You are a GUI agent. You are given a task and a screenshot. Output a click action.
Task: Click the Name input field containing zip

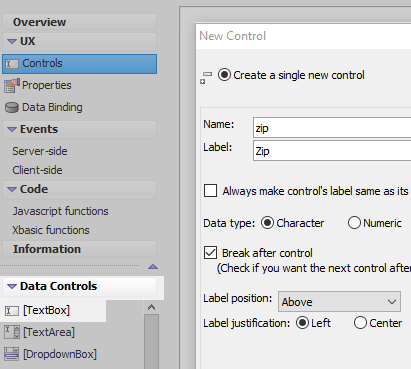332,128
